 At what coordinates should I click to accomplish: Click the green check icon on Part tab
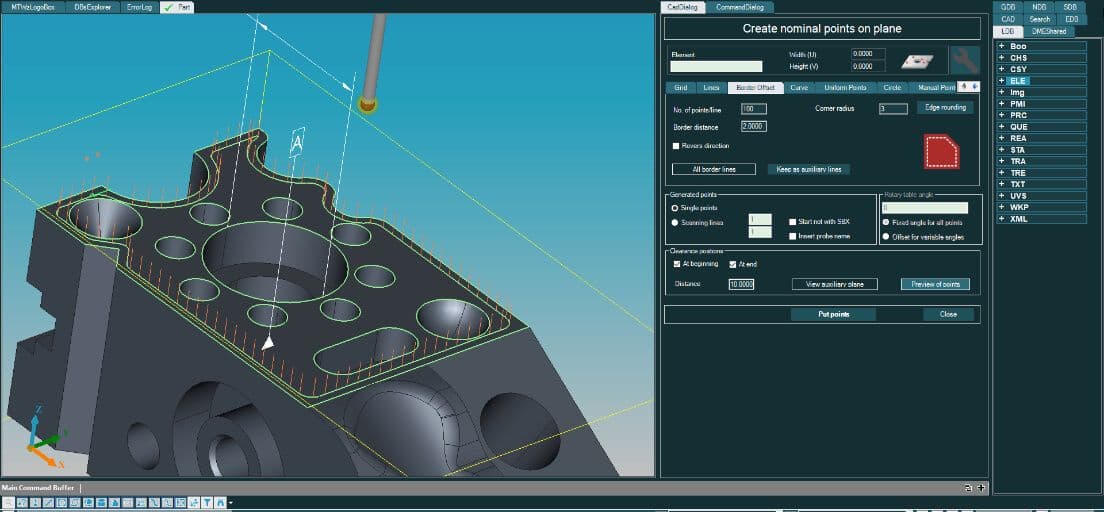coord(168,7)
